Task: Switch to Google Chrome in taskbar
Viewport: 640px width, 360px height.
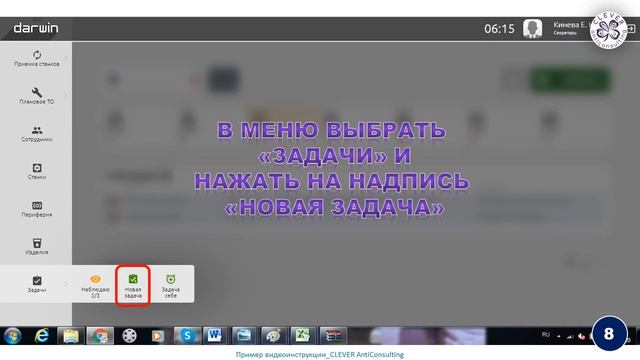Action: point(100,336)
